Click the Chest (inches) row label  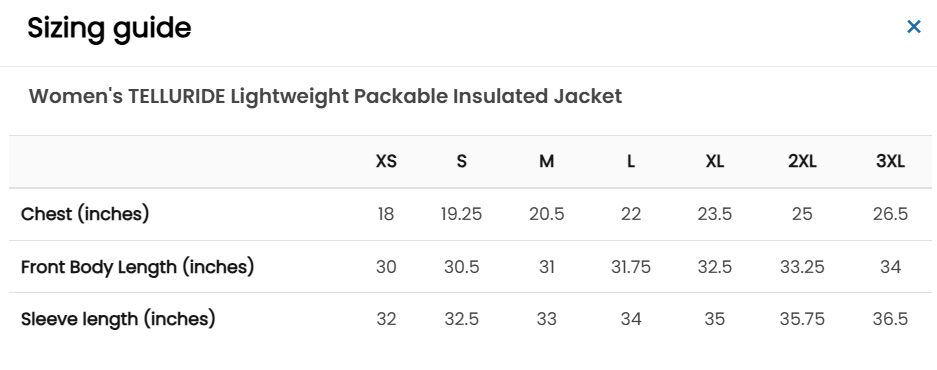point(85,214)
